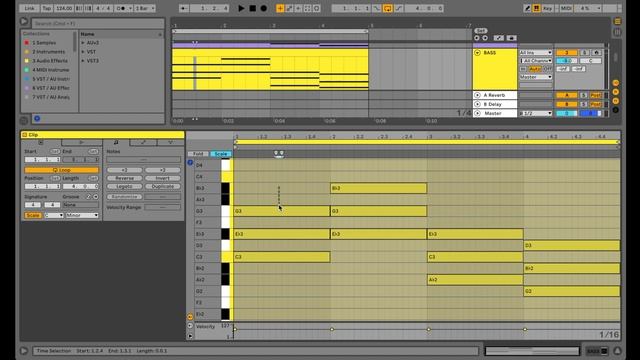Select the MIDI Instruments collection
Image resolution: width=640 pixels, height=360 pixels.
coord(51,70)
